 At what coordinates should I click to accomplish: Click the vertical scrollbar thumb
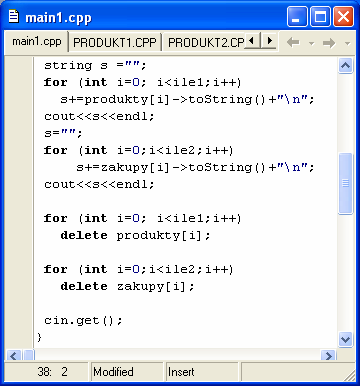pos(345,183)
